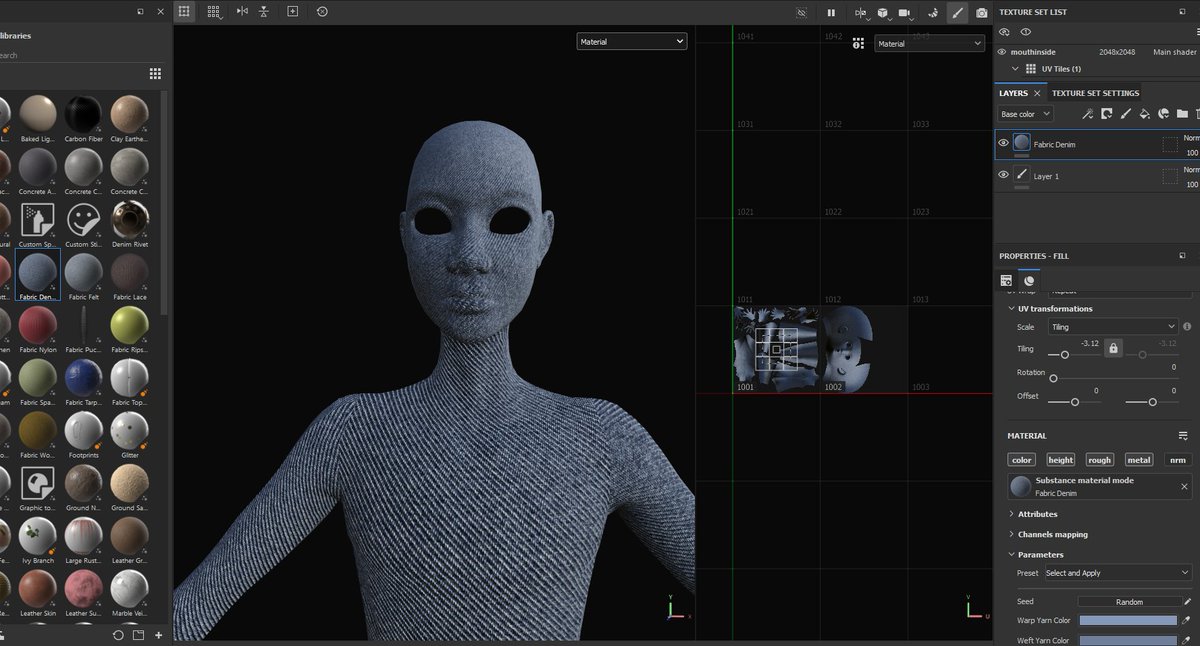Screen dimensions: 1200x646
Task: Hide the Fabric Denim layer
Action: pyautogui.click(x=1003, y=143)
